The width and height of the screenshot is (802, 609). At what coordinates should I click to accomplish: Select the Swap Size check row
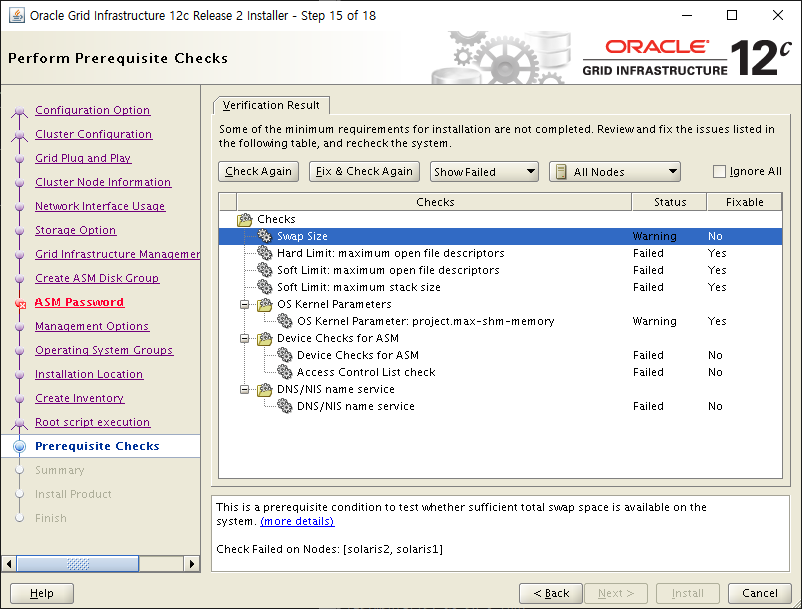[500, 236]
